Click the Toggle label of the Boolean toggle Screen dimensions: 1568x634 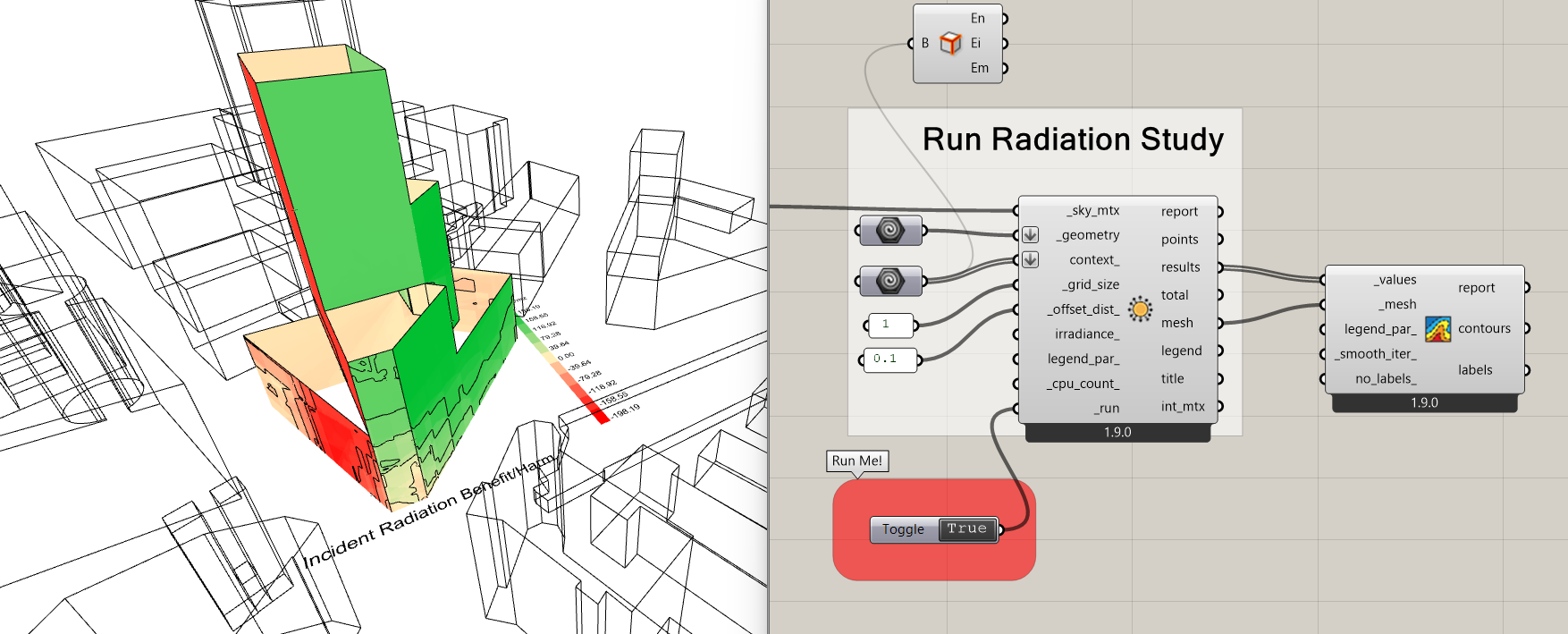click(x=903, y=529)
